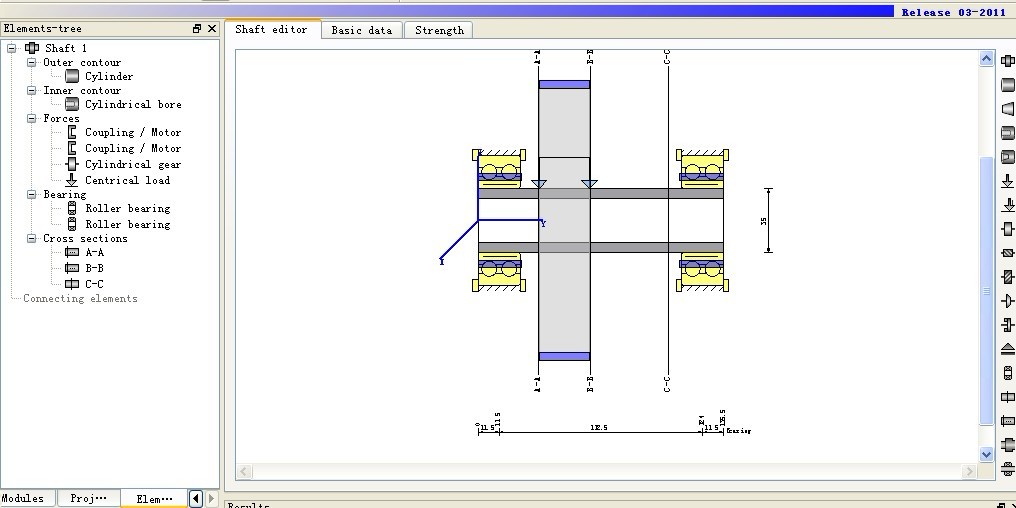Click the horizontal scrollbar left arrow
Screen dimensions: 1016x508
[x=244, y=471]
